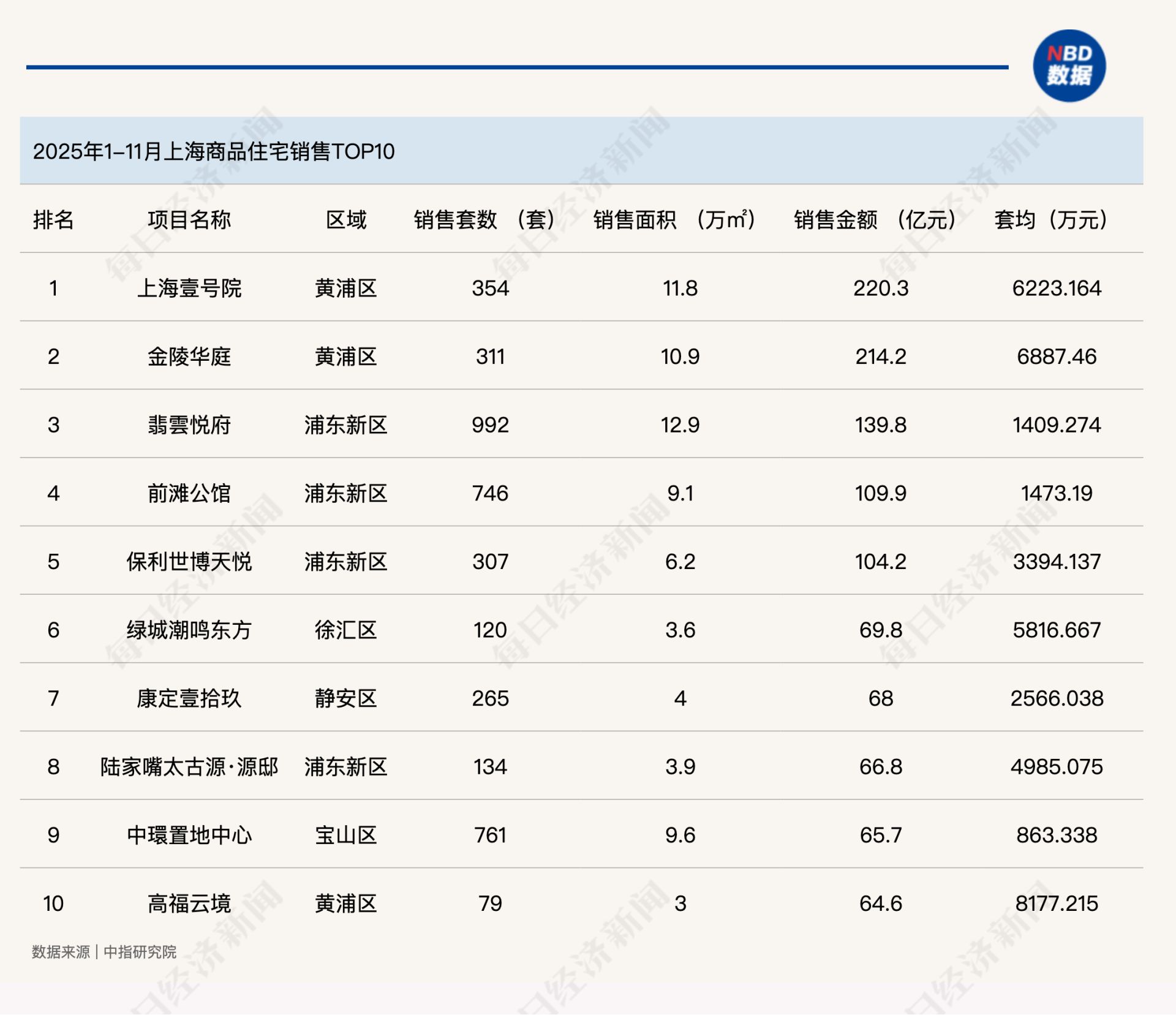Click the 数据来源｜中指研究院 source text
The image size is (1176, 1015).
point(103,953)
